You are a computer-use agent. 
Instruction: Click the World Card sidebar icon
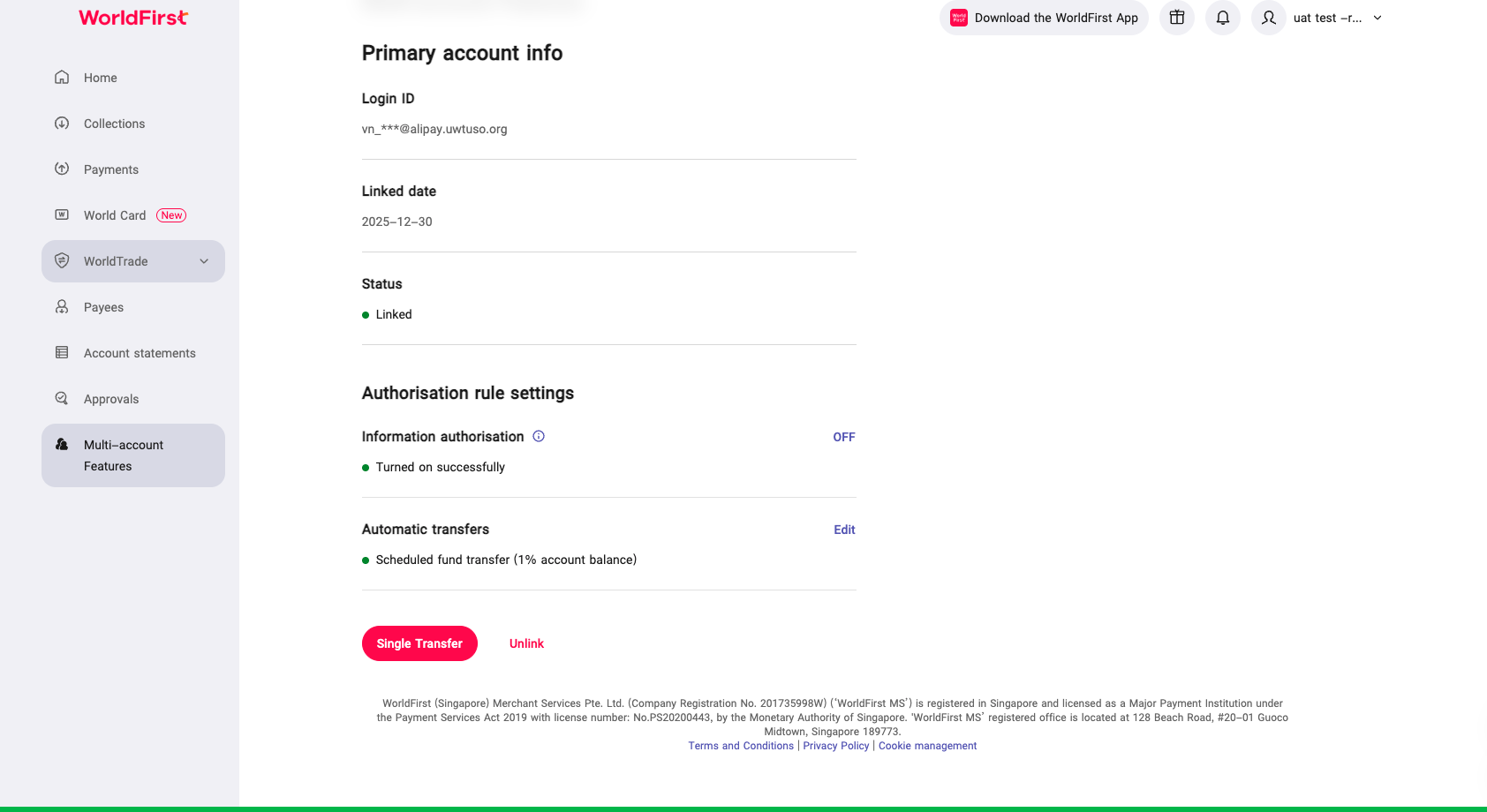62,215
